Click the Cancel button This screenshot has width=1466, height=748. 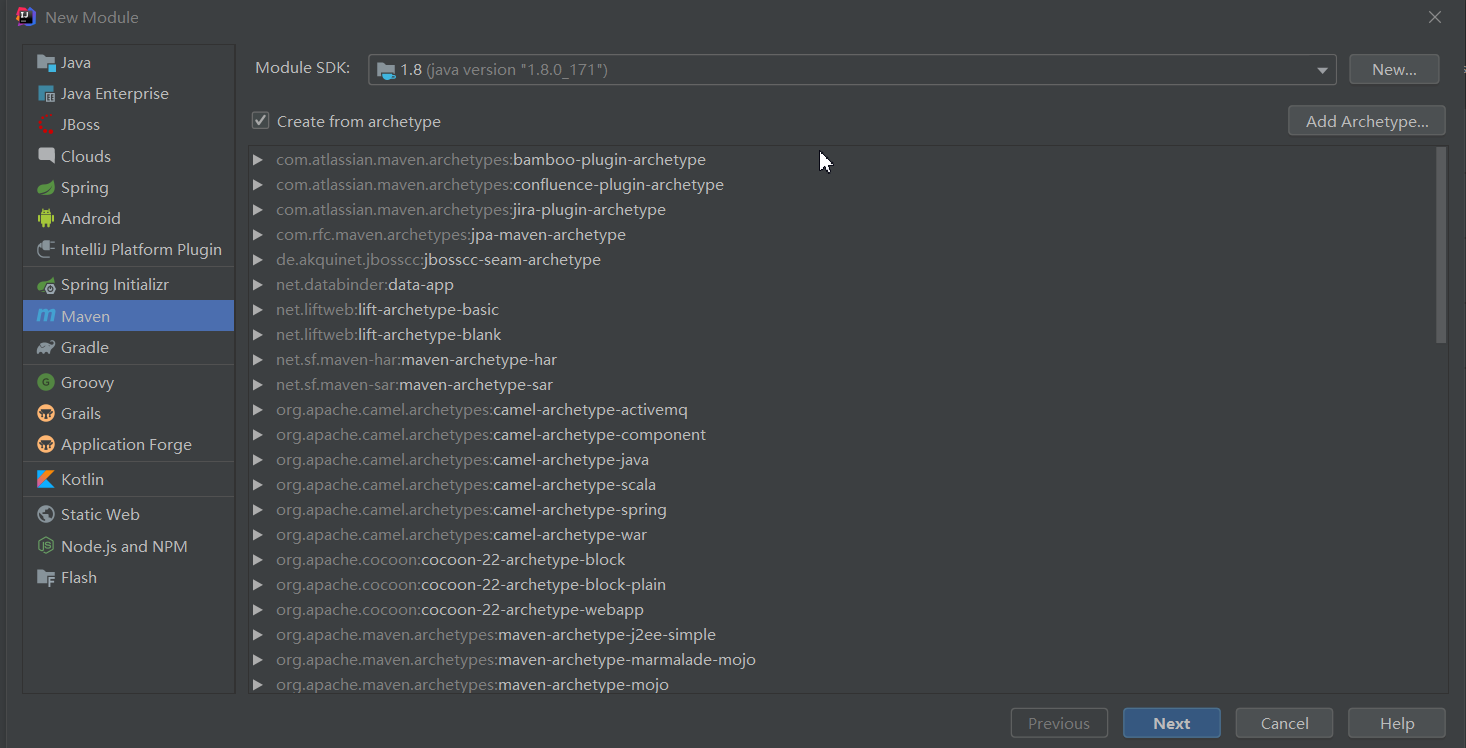1285,723
